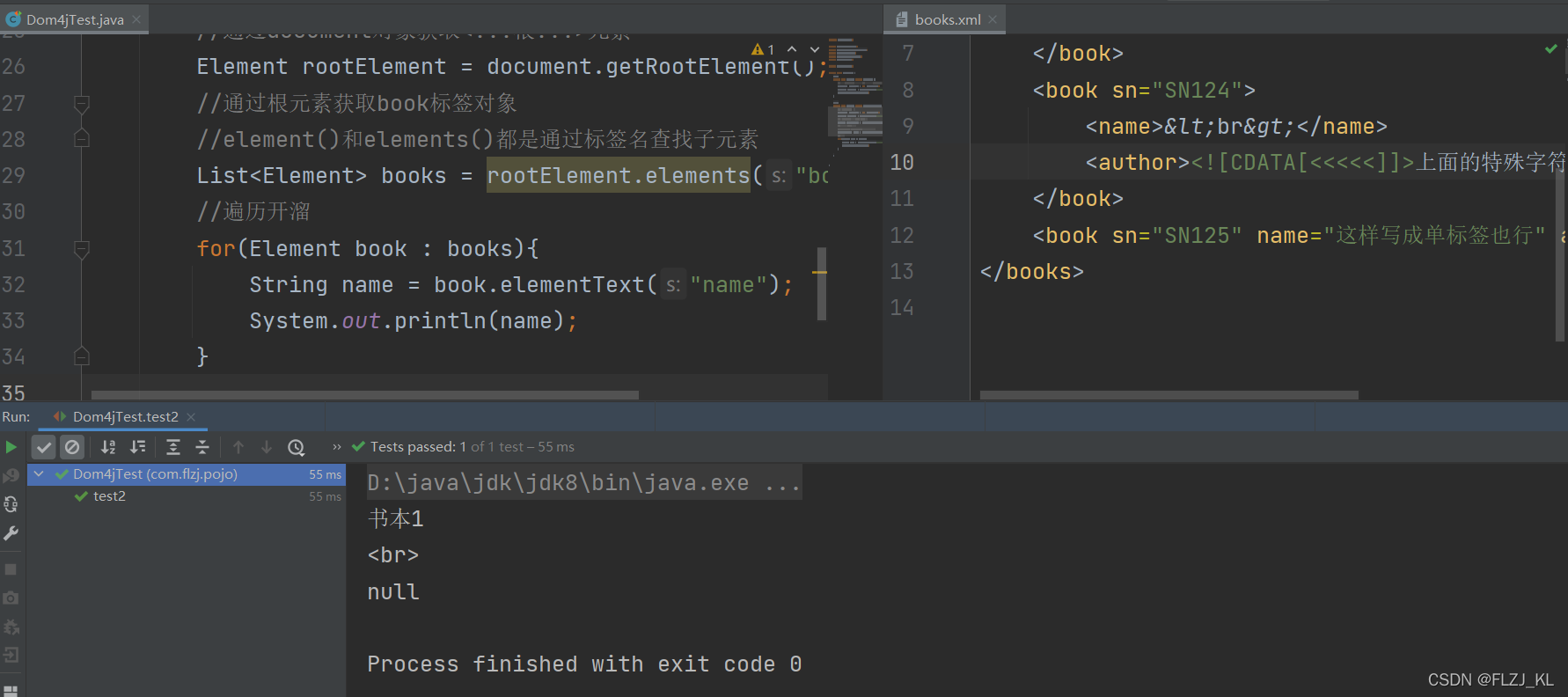Expand all test tree nodes
1568x697 pixels.
click(x=173, y=447)
